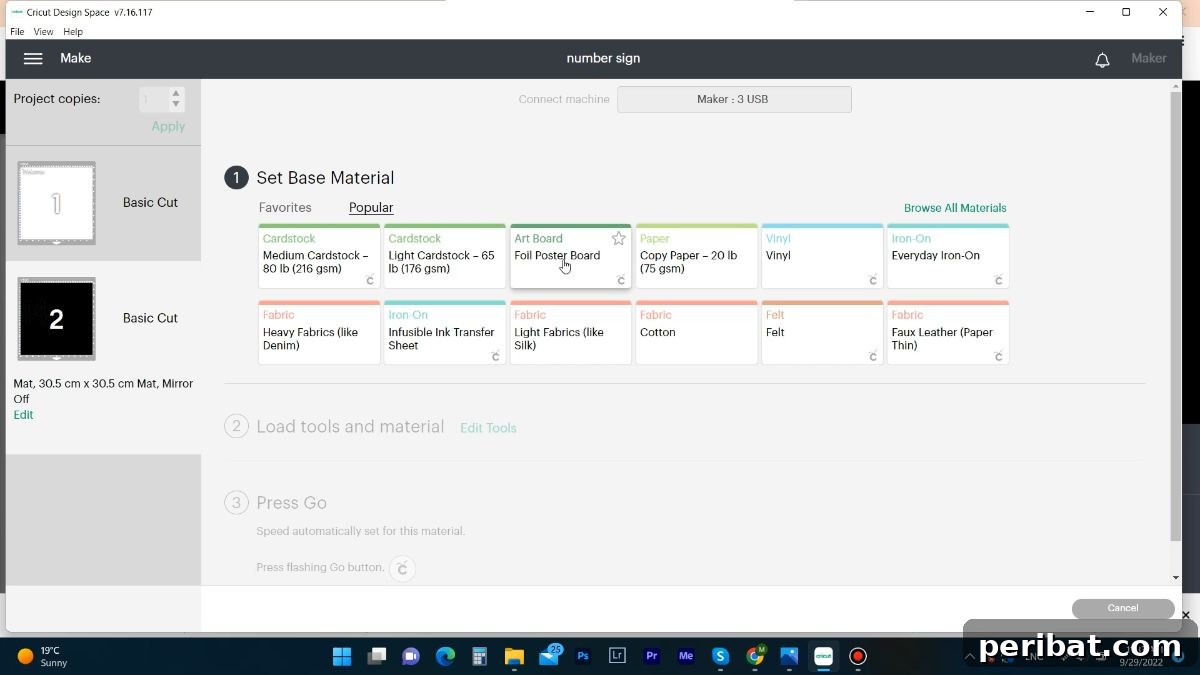Image resolution: width=1200 pixels, height=675 pixels.
Task: Select Everyday Iron-On material
Action: point(948,256)
